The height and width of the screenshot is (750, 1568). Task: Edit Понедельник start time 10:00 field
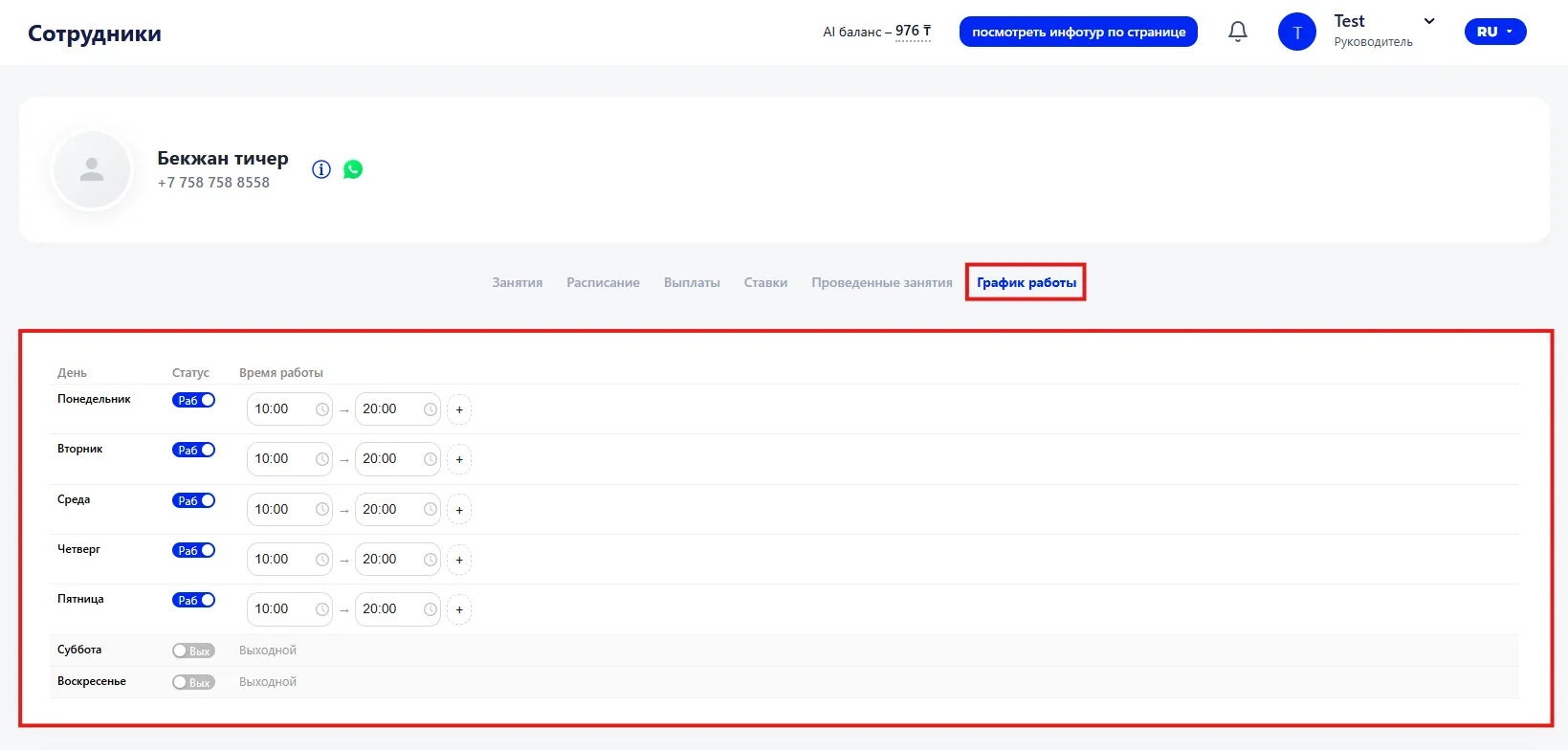coord(290,409)
